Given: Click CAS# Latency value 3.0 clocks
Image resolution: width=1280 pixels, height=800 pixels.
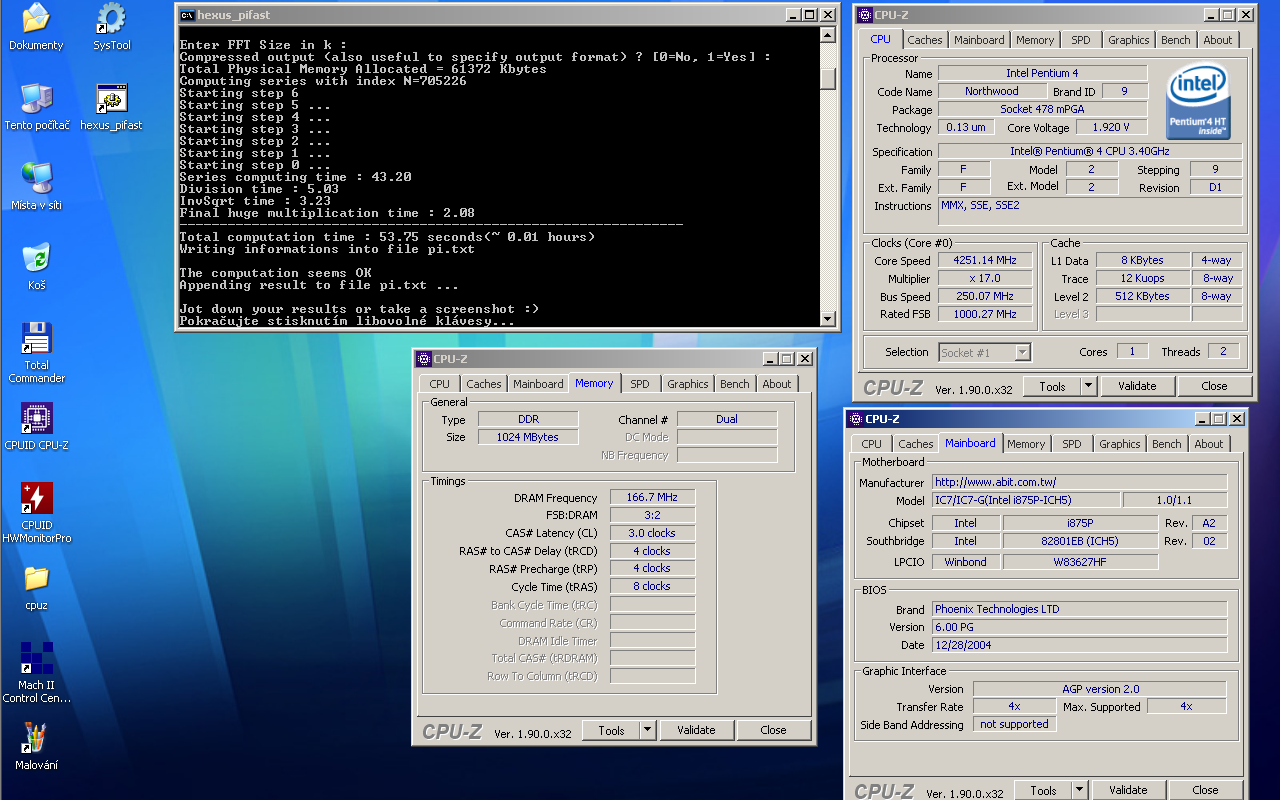Looking at the screenshot, I should pyautogui.click(x=652, y=533).
